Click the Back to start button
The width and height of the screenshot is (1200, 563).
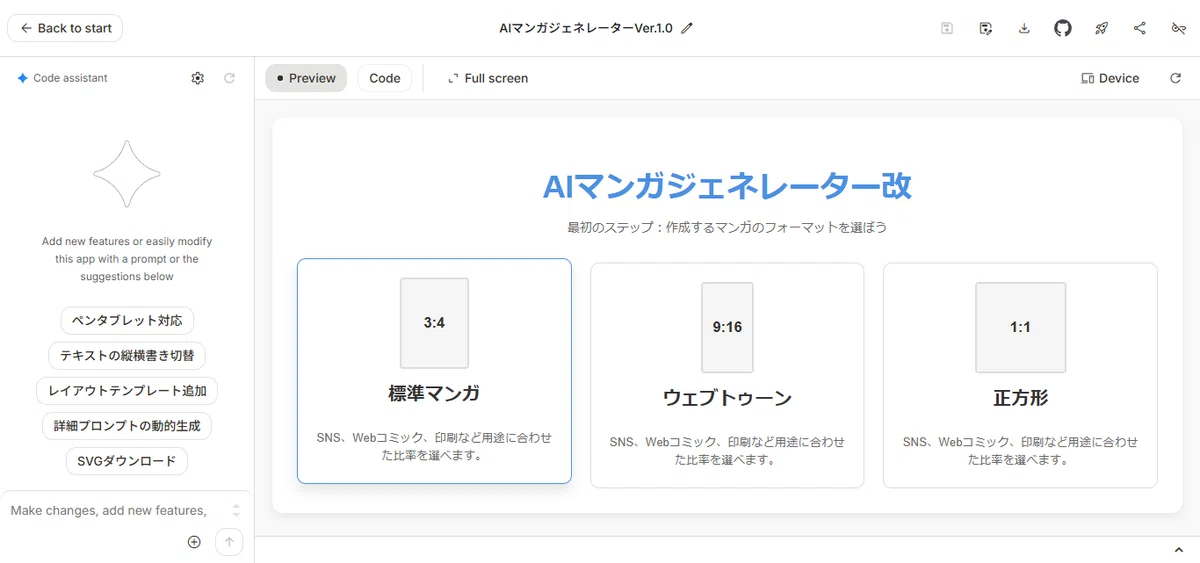65,28
